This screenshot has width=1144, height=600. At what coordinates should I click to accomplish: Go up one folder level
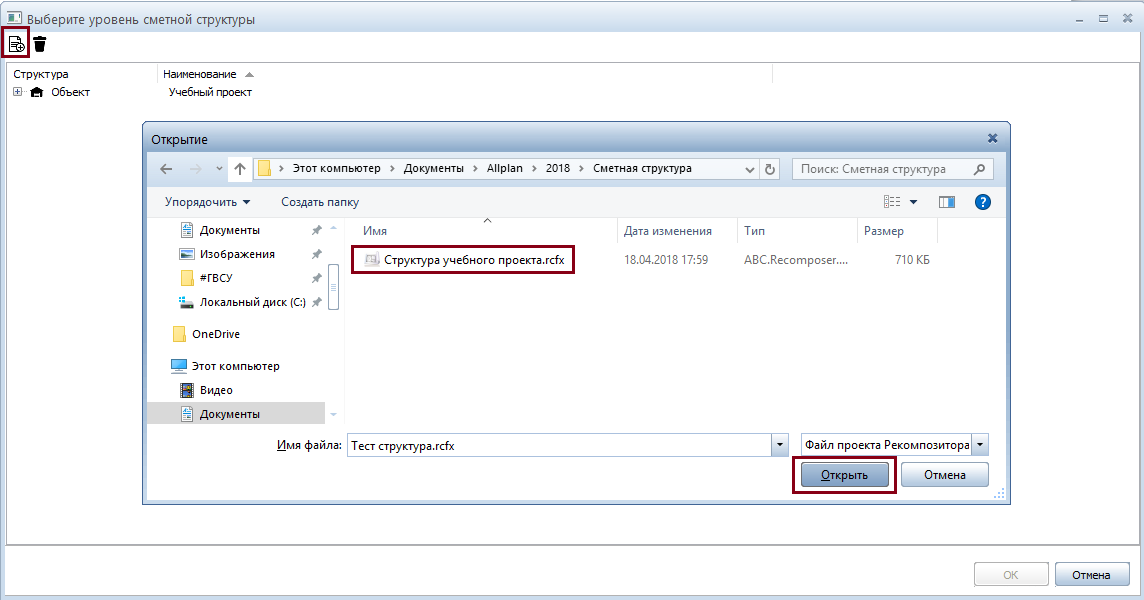pyautogui.click(x=240, y=169)
